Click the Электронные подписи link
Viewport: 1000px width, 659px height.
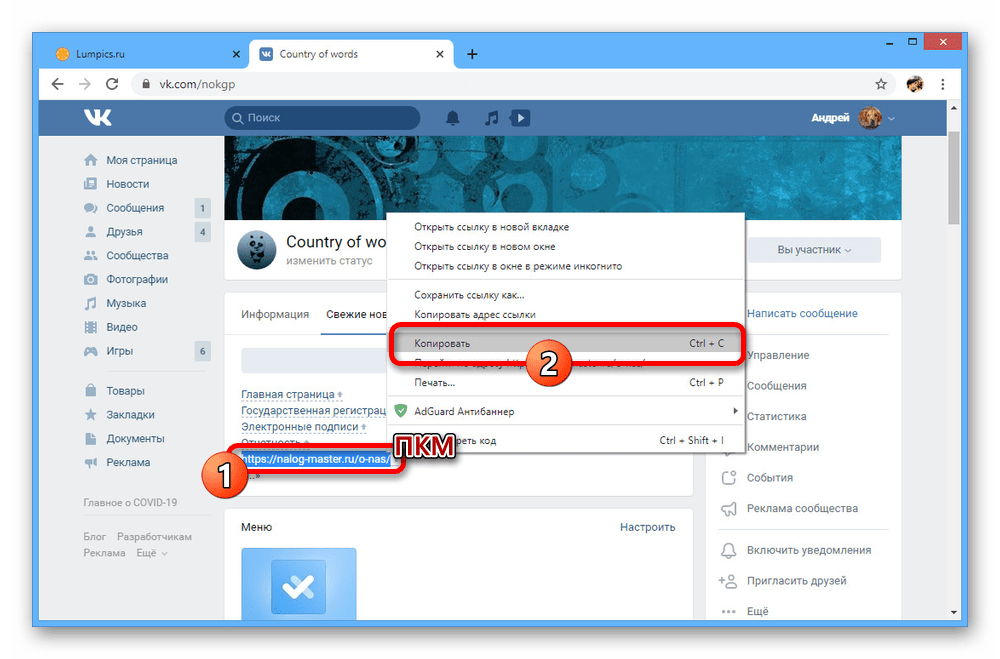(x=300, y=426)
